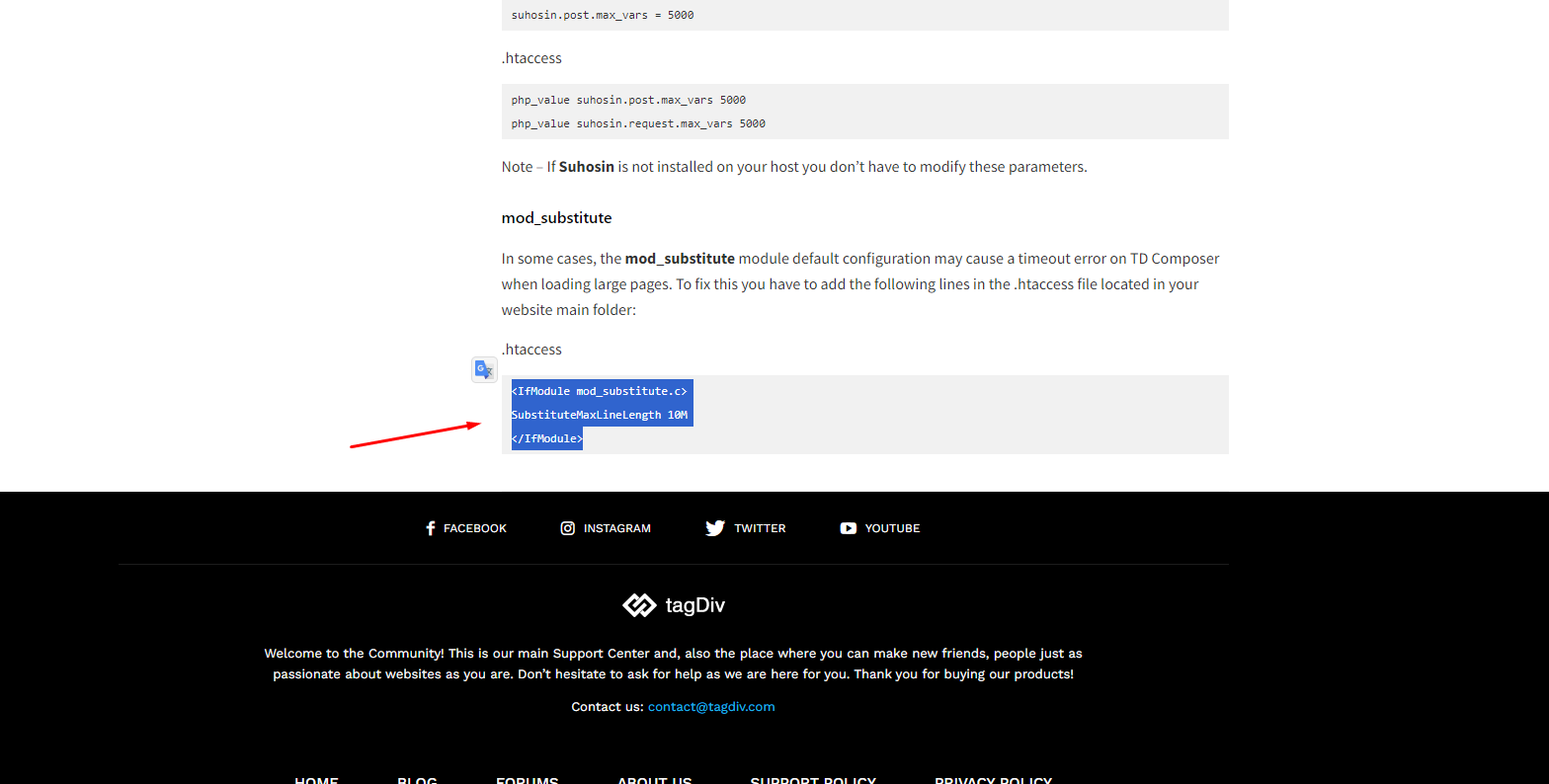Click the mod_substitute section heading
This screenshot has width=1549, height=784.
556,218
